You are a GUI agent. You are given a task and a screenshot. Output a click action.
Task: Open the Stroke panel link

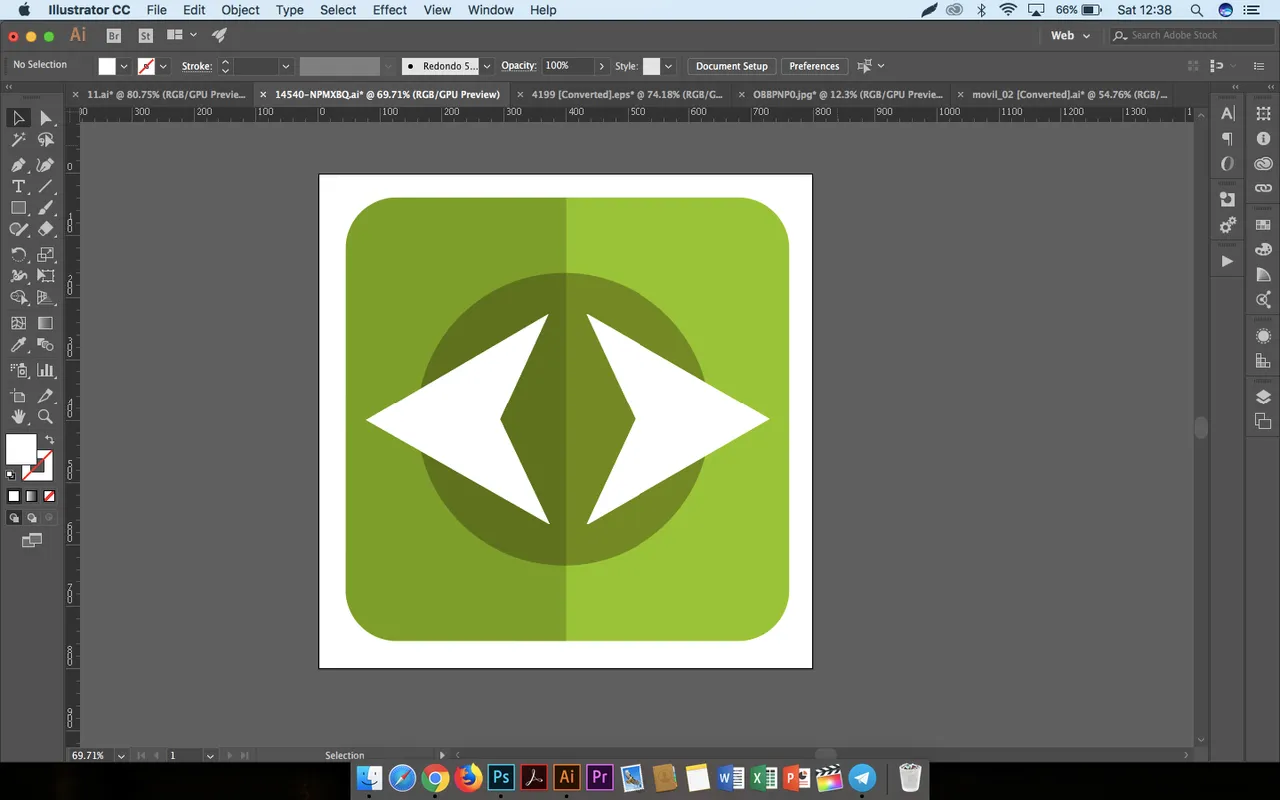[x=196, y=66]
